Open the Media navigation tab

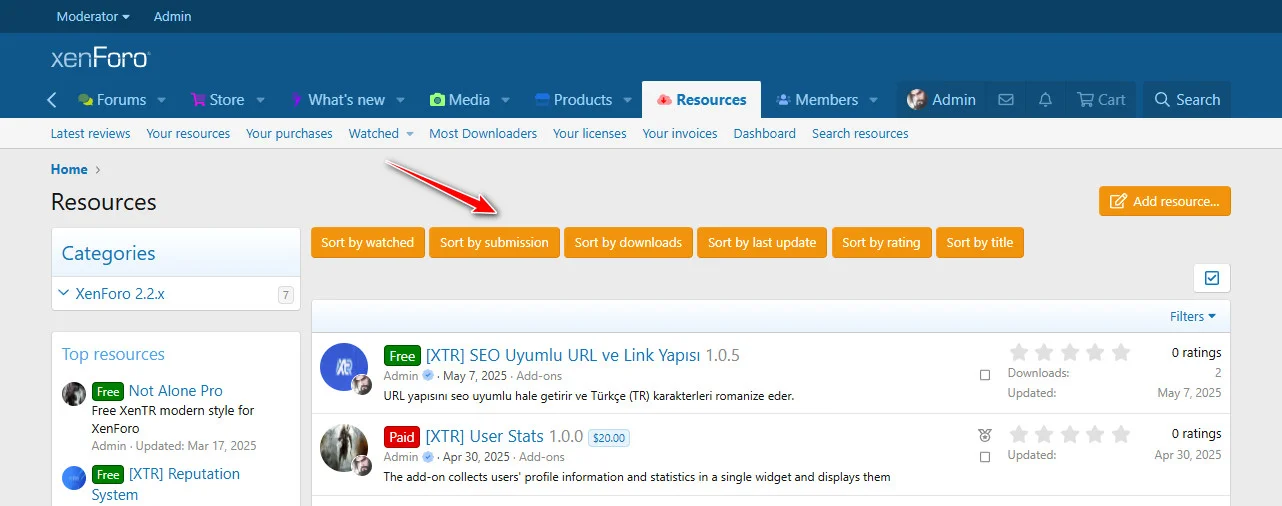[460, 100]
